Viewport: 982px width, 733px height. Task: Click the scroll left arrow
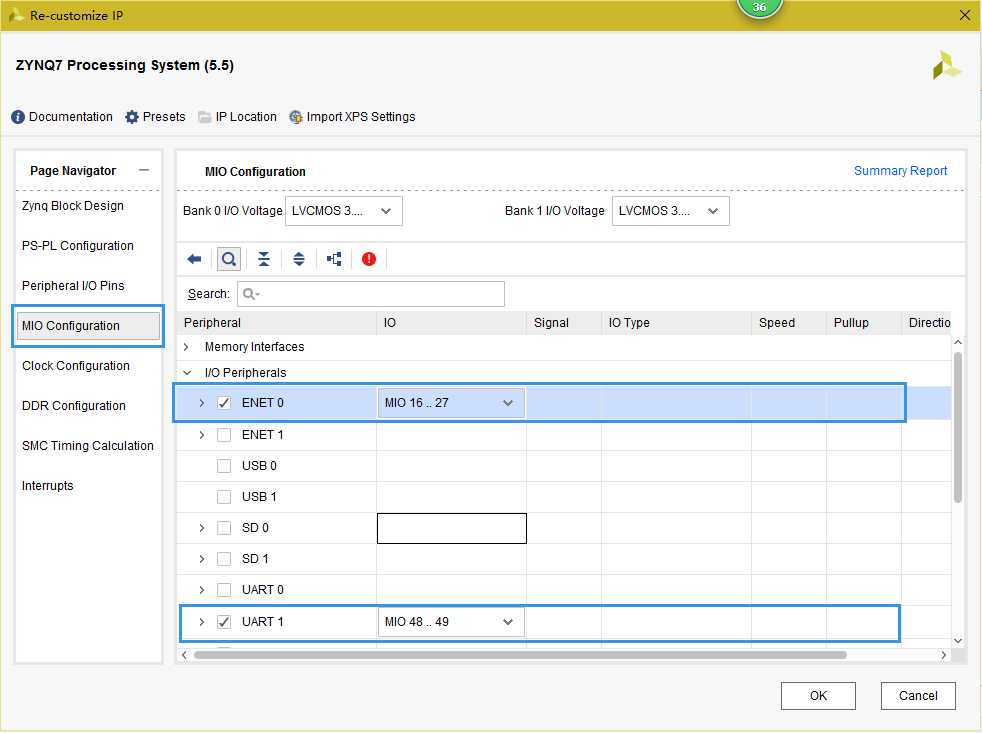(x=184, y=655)
